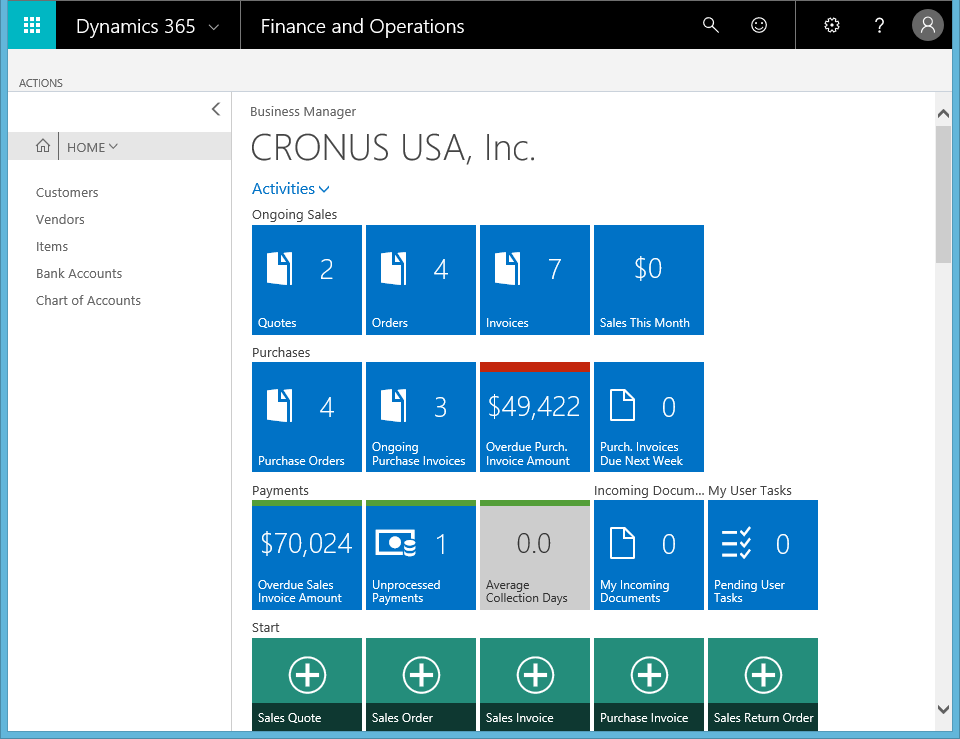Open Chart of Accounts from navigation

click(x=88, y=300)
